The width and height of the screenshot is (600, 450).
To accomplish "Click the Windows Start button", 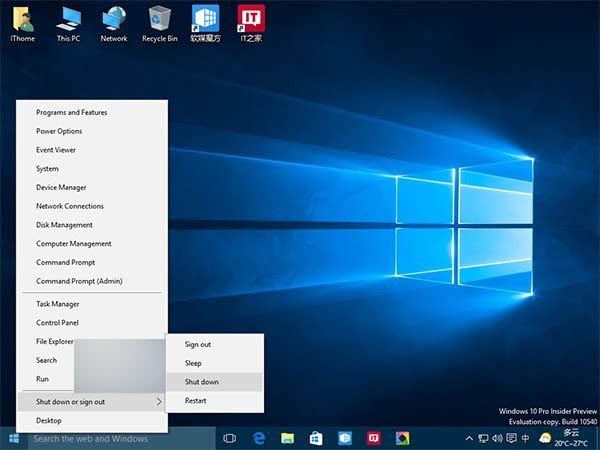I will tap(14, 438).
